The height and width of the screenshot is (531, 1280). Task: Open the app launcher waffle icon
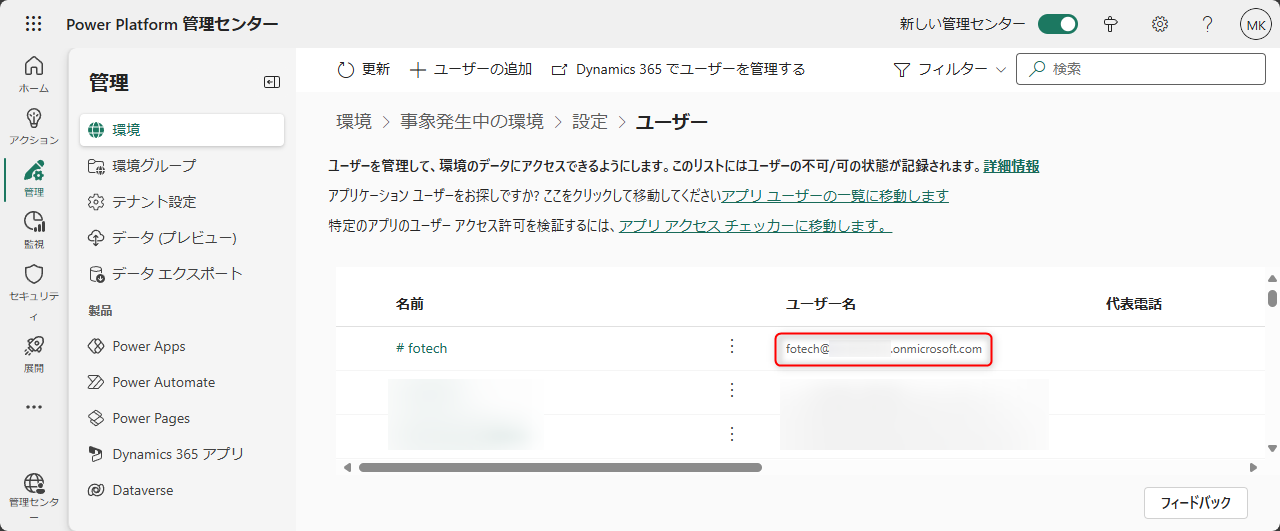(x=33, y=24)
